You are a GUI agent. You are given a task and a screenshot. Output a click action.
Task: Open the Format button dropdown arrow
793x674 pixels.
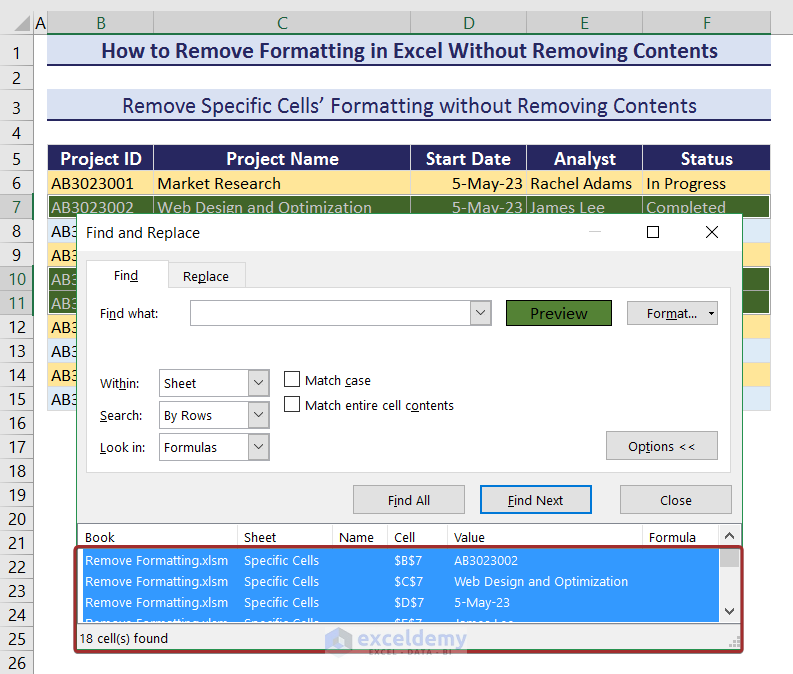(711, 313)
